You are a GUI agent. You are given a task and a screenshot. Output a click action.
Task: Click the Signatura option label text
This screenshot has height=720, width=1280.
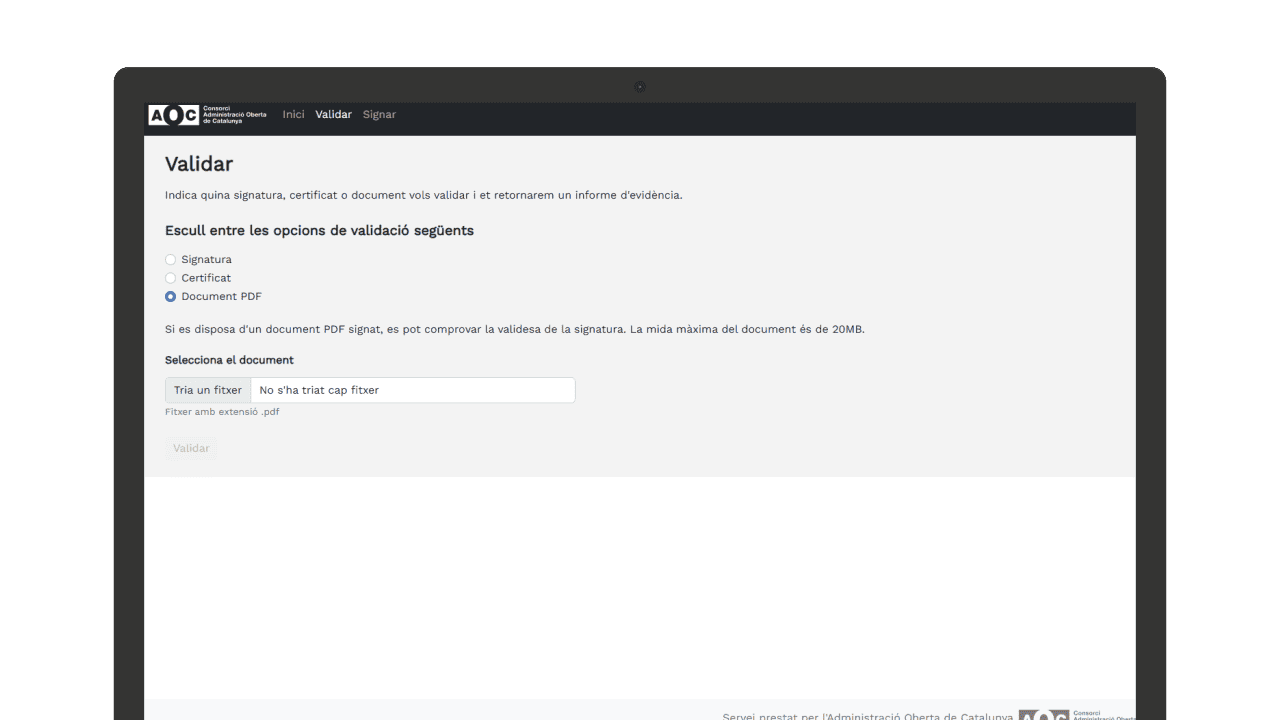206,260
